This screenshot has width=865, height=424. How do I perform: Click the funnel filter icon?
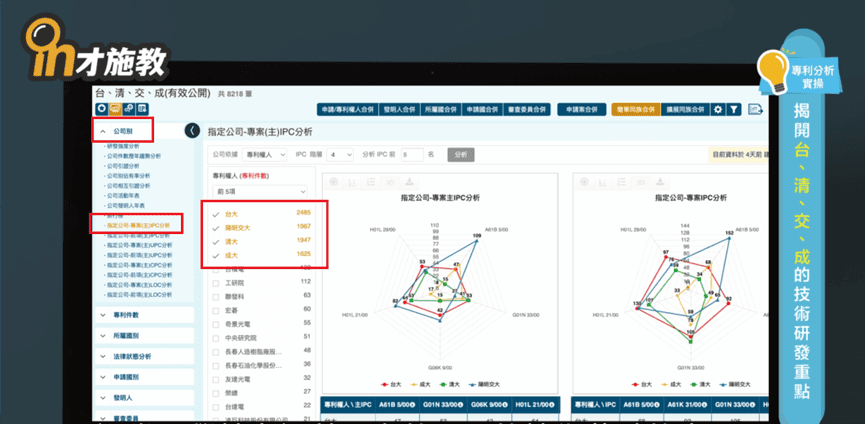(x=733, y=109)
